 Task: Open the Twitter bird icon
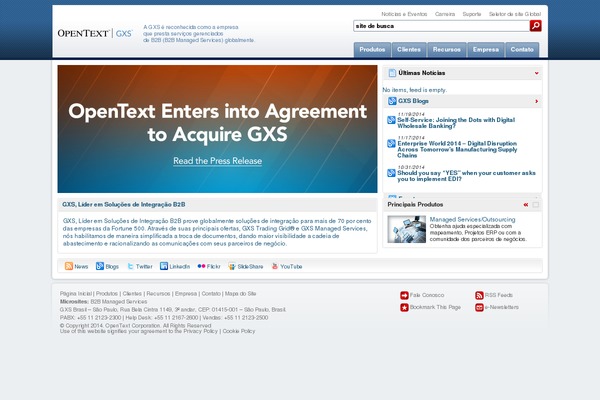[x=130, y=266]
